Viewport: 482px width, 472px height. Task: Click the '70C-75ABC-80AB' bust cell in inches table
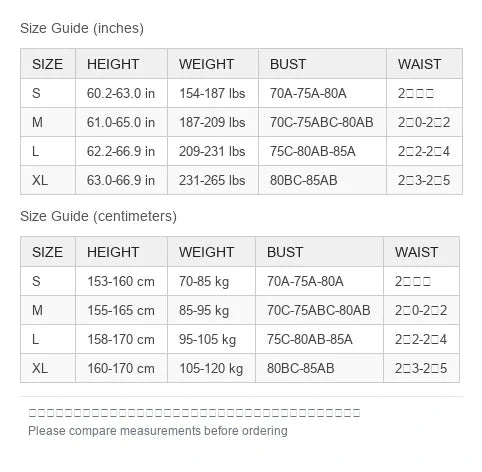[322, 122]
